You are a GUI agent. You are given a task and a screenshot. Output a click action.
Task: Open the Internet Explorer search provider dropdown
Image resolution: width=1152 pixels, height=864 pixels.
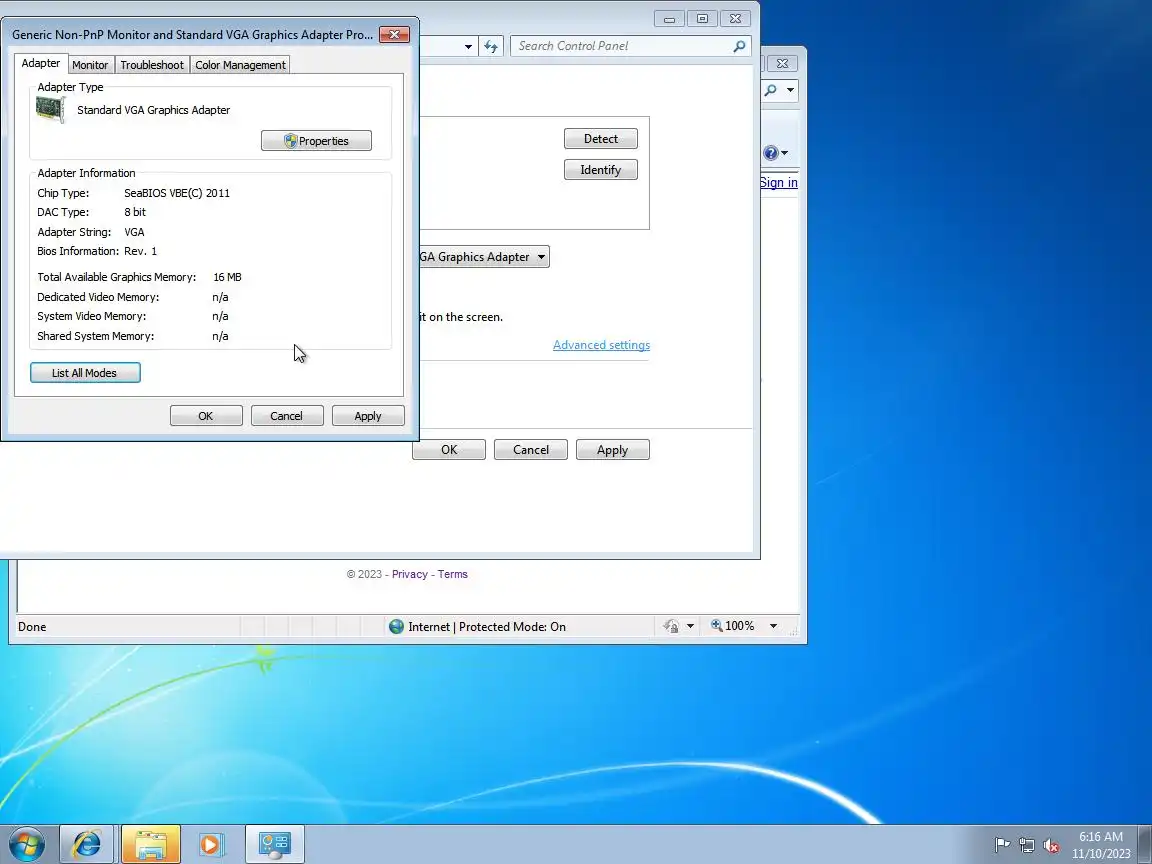791,90
